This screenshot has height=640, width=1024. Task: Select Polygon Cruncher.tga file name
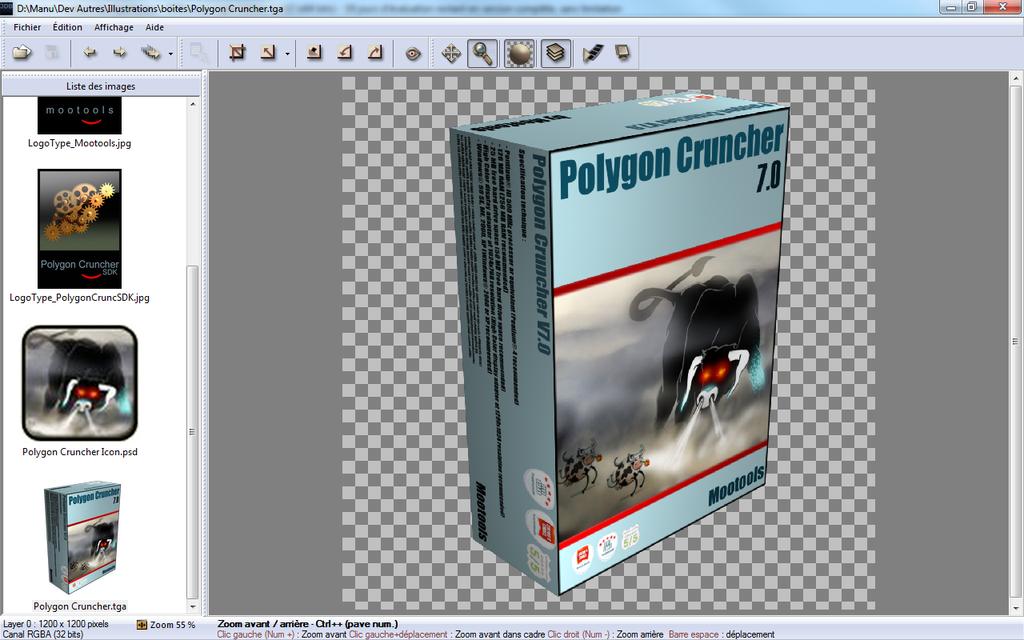point(80,606)
